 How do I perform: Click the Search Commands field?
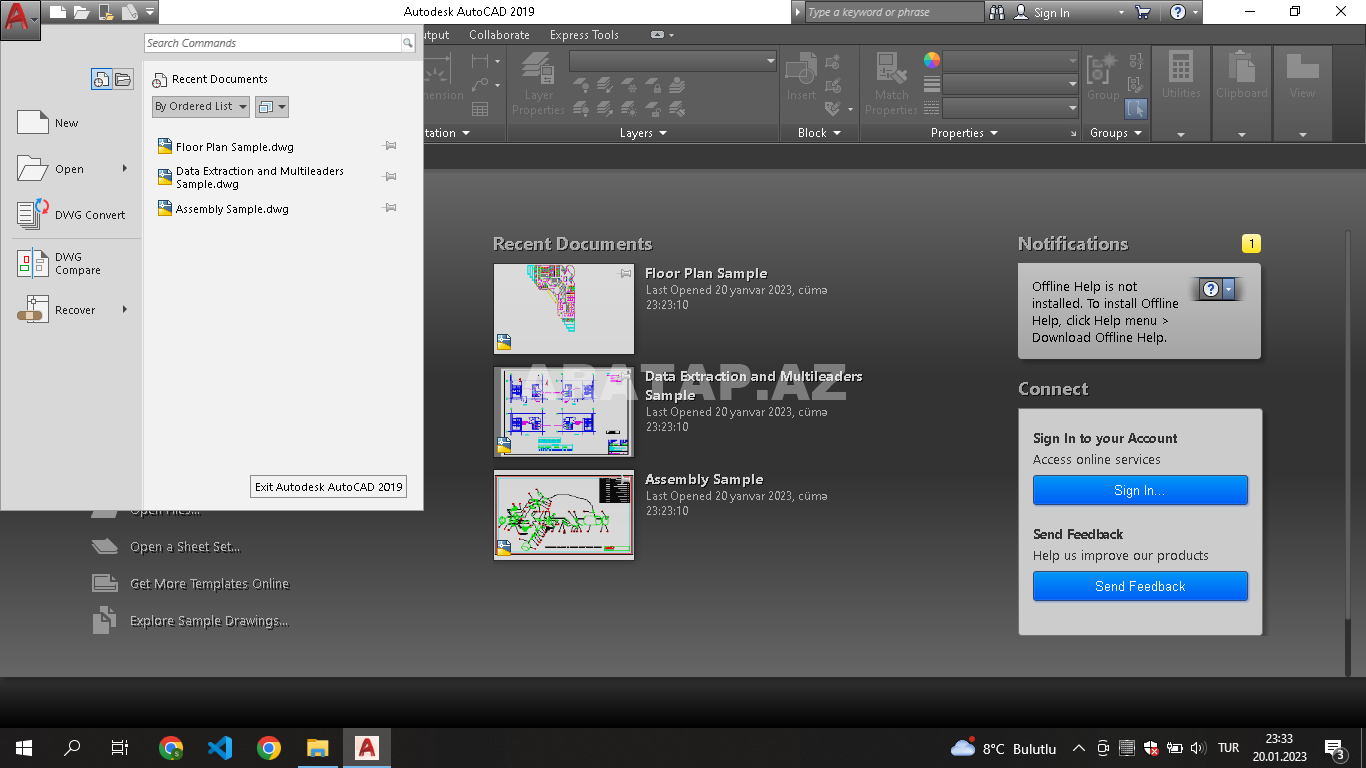272,43
